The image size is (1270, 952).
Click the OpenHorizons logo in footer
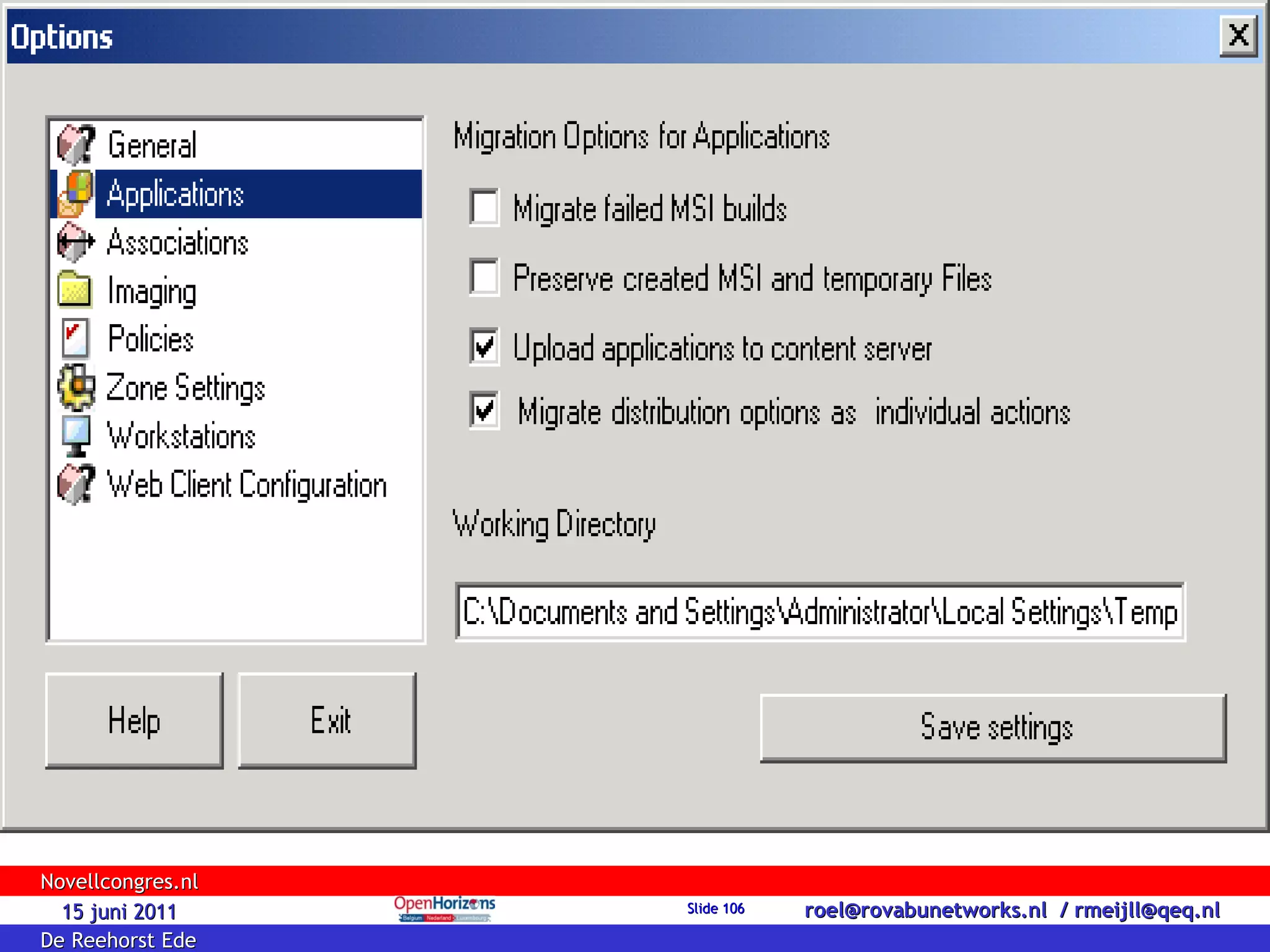(x=445, y=909)
